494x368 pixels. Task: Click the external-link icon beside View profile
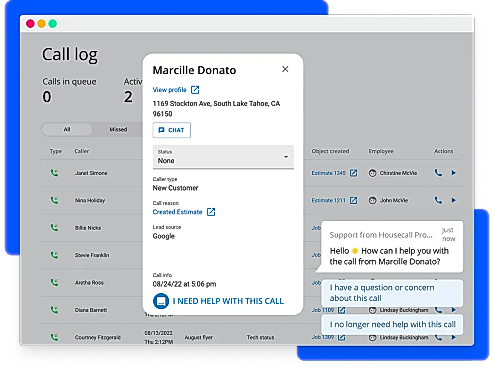(195, 90)
